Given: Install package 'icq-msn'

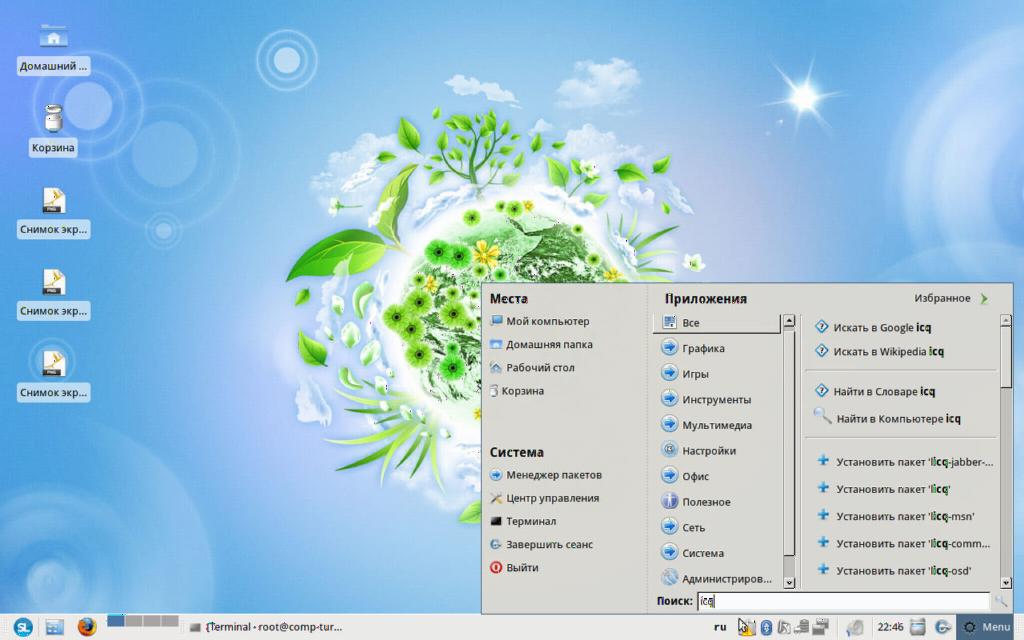Looking at the screenshot, I should point(896,516).
